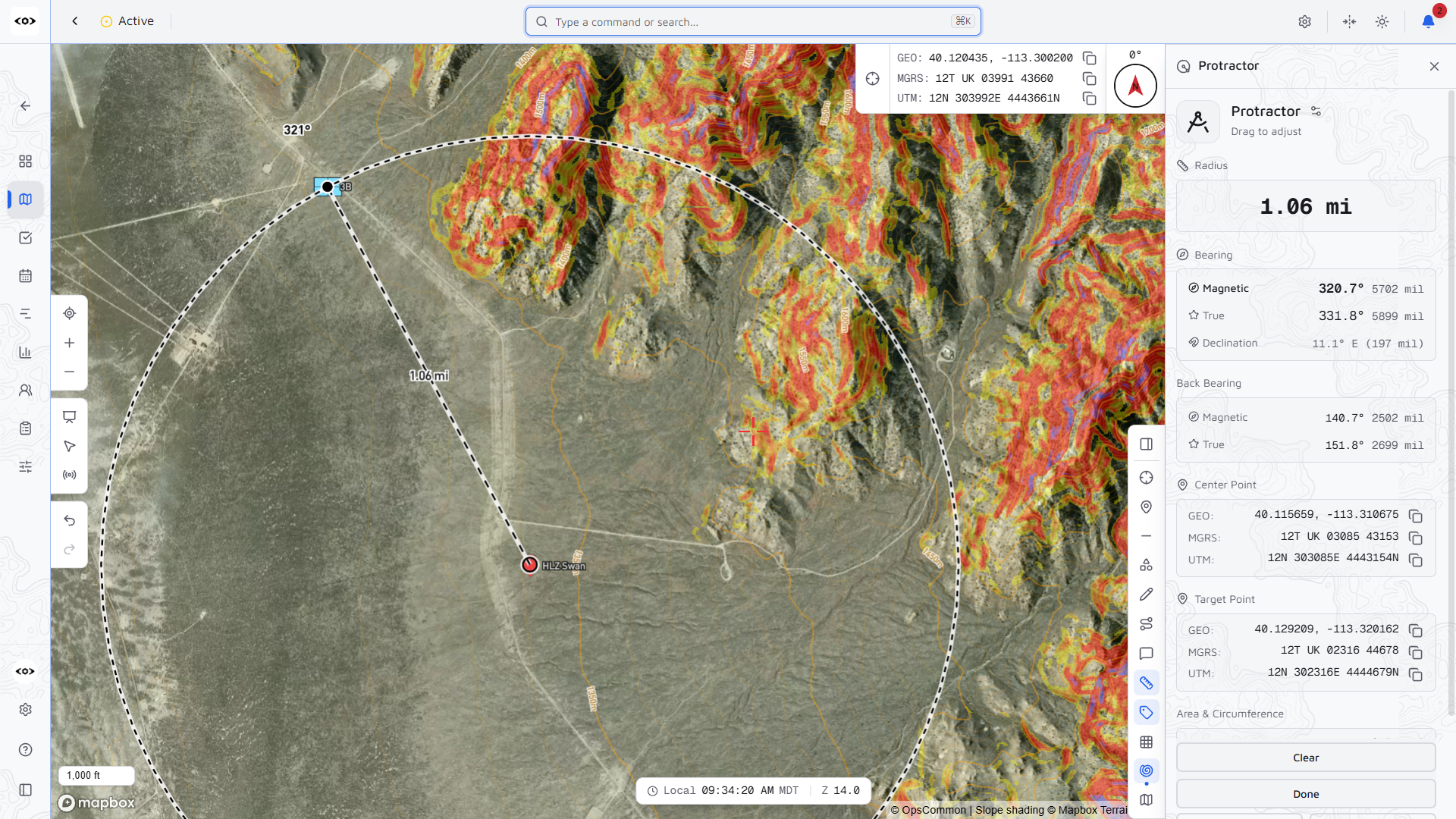Focus the command search field

click(x=753, y=21)
